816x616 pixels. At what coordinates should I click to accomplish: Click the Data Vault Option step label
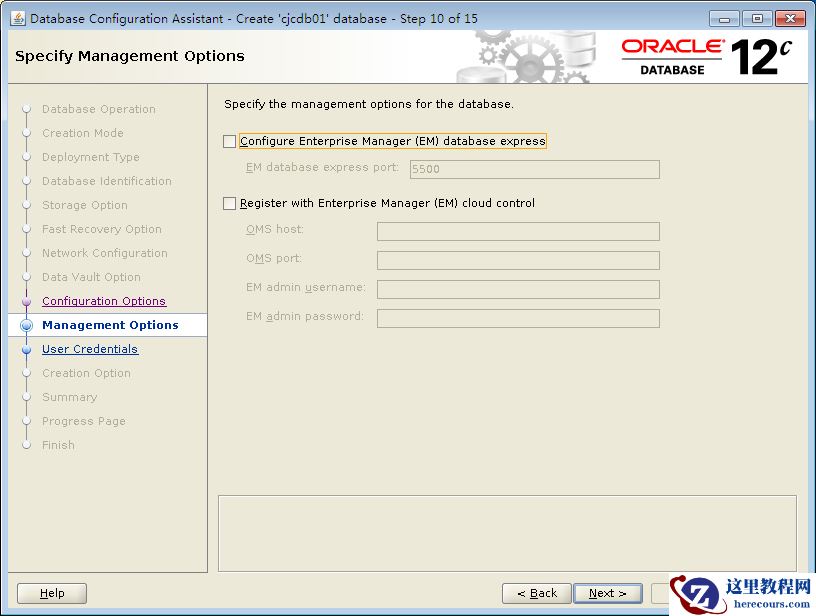pos(92,277)
